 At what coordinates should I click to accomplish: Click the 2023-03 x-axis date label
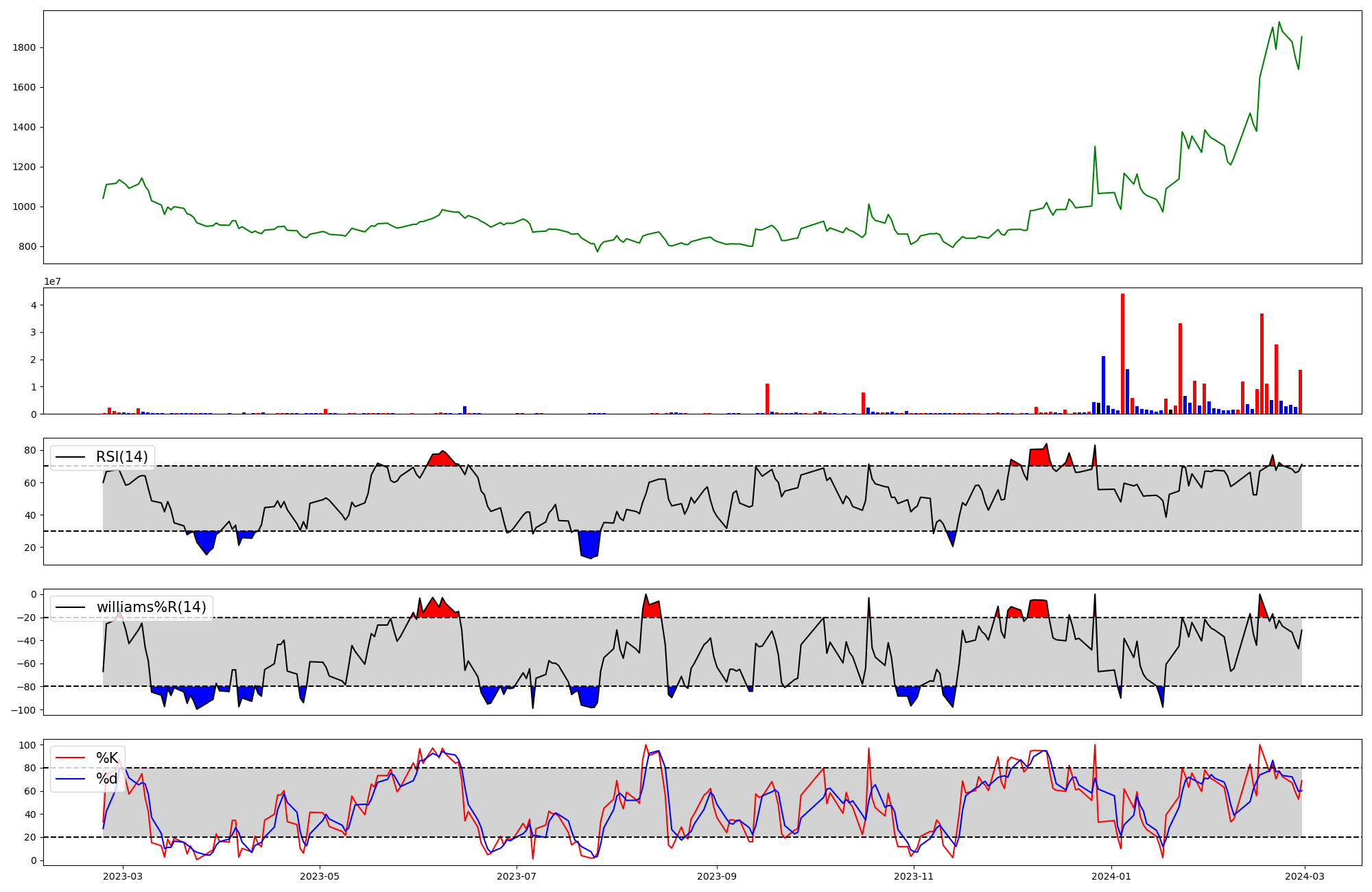(x=123, y=876)
